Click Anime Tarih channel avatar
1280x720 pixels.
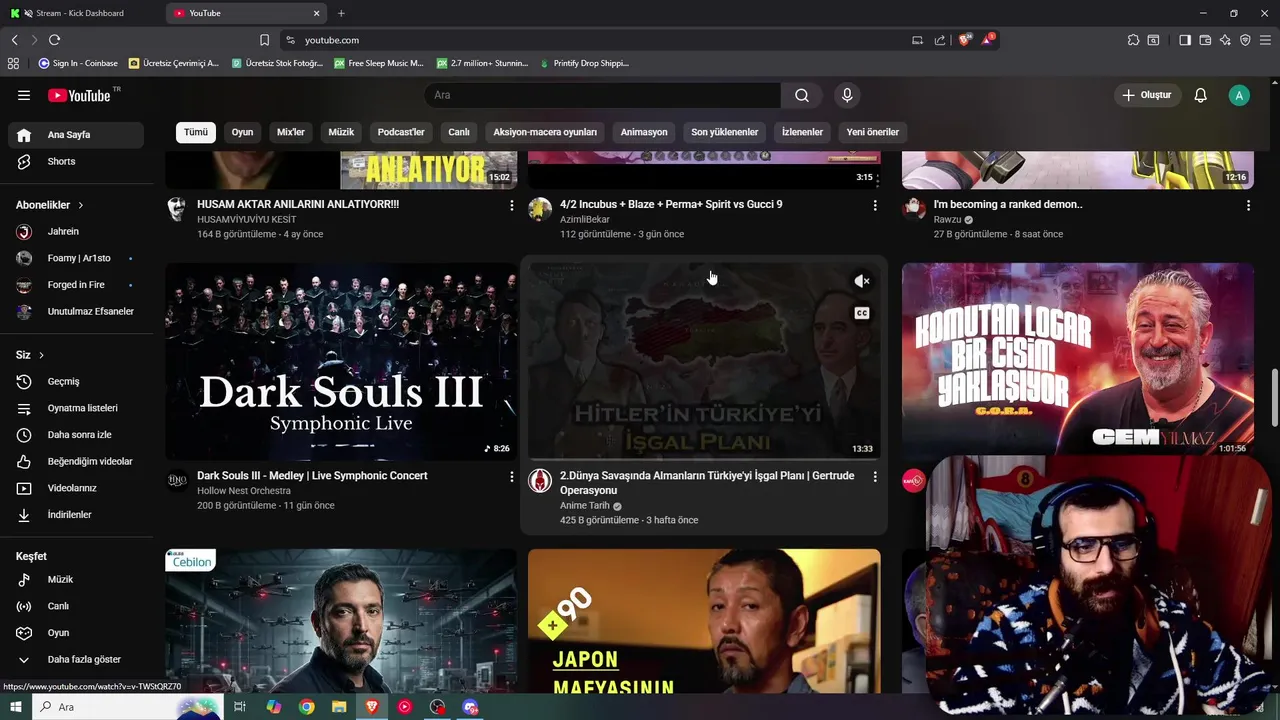(x=540, y=481)
